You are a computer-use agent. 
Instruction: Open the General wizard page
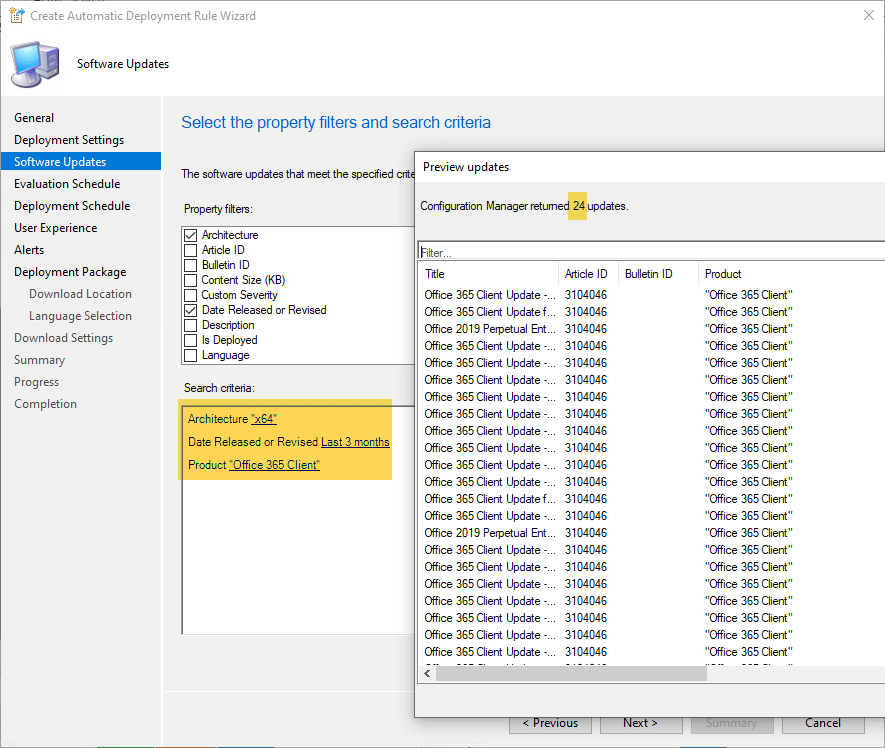(x=34, y=118)
